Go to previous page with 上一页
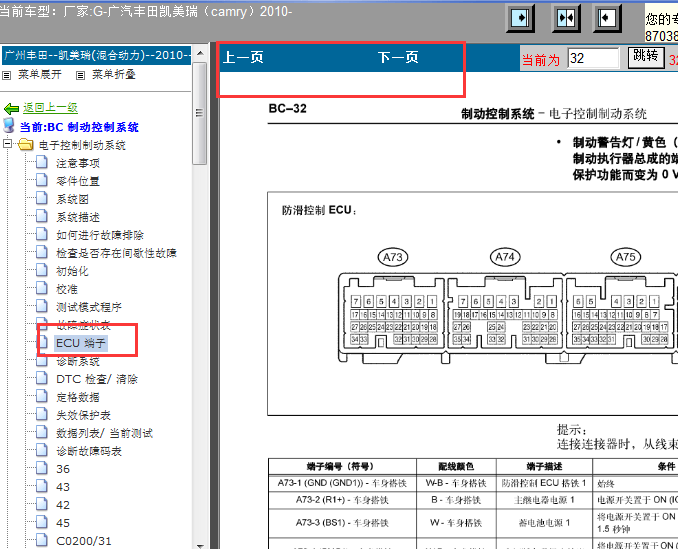678x549 pixels. click(243, 57)
